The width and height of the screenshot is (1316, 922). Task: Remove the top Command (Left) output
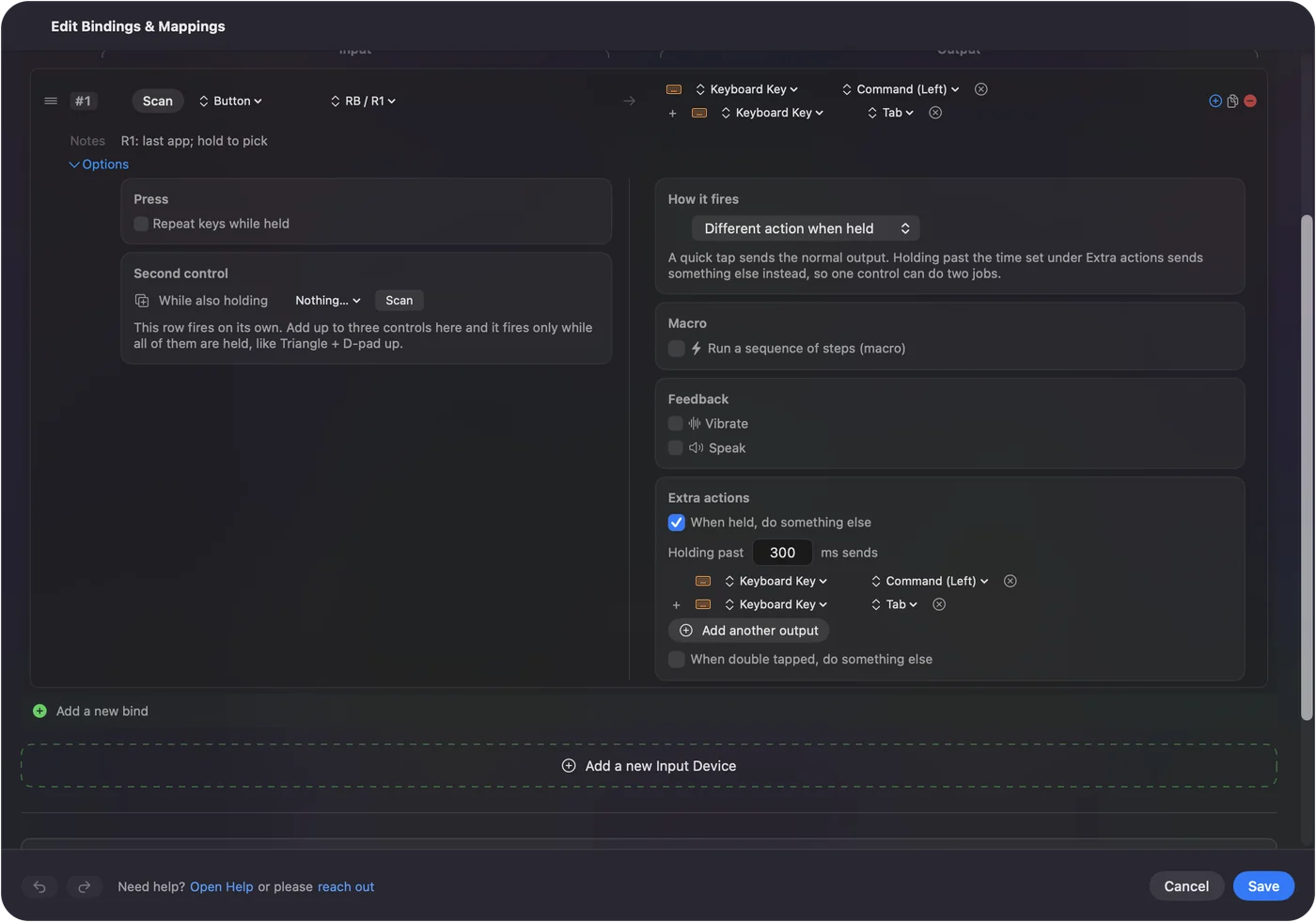(981, 89)
